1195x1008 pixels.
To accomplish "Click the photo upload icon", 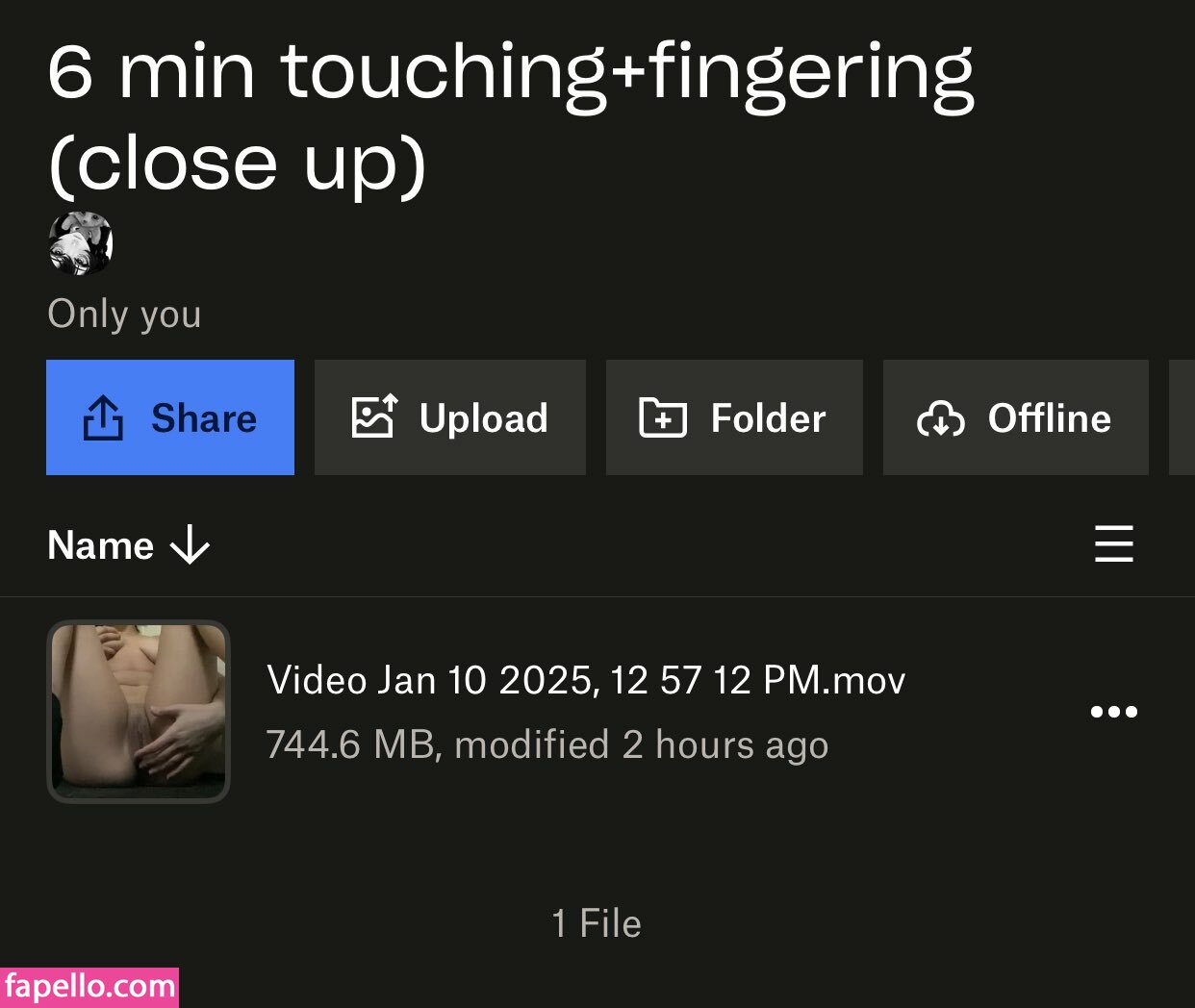I will click(x=374, y=416).
